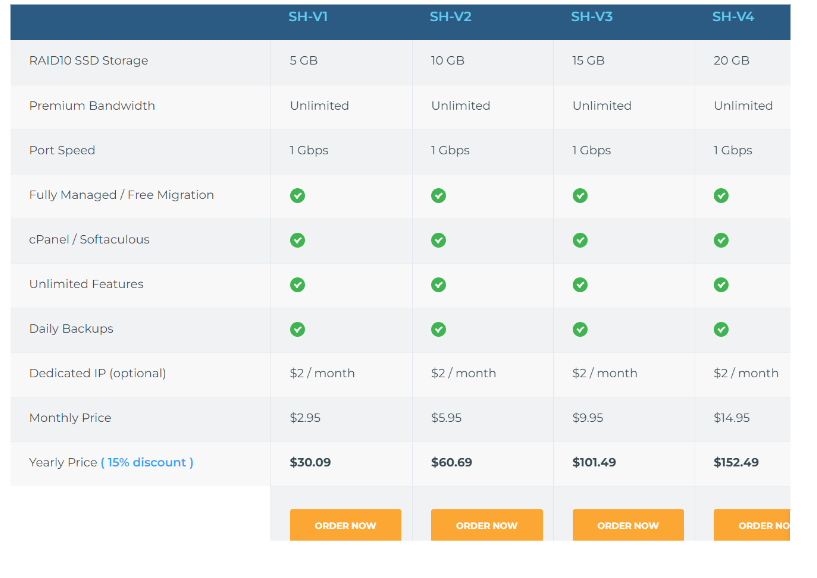Click the 'Port Speed' row label
Image resolution: width=817 pixels, height=578 pixels.
62,150
